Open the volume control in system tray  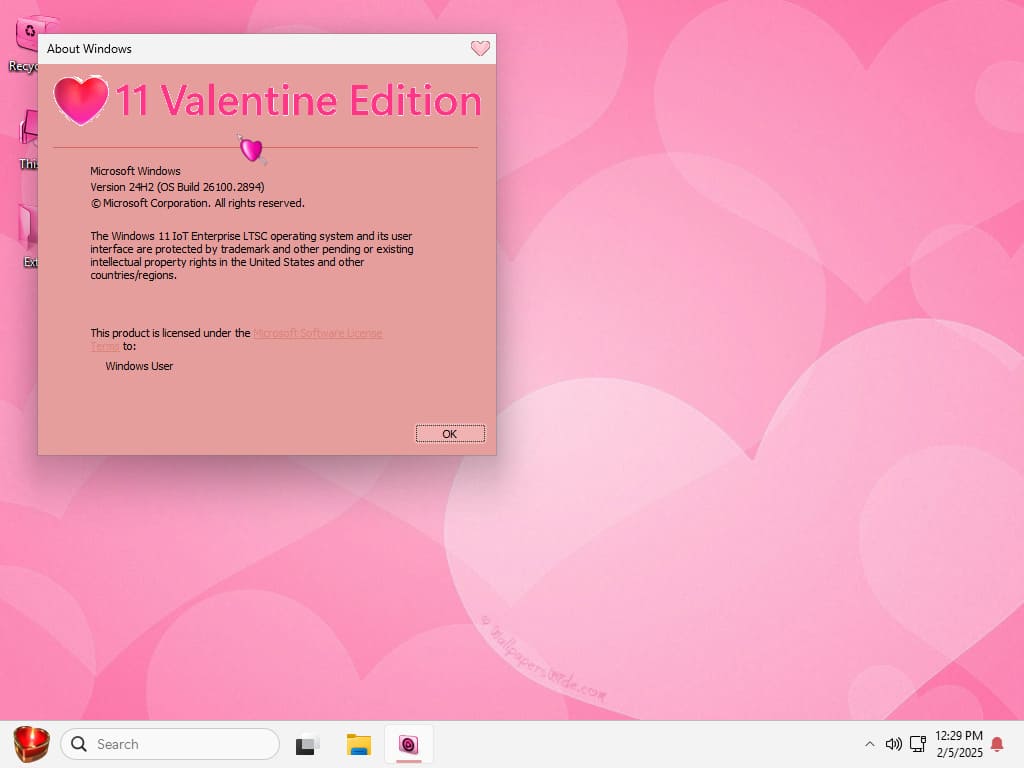pyautogui.click(x=893, y=744)
